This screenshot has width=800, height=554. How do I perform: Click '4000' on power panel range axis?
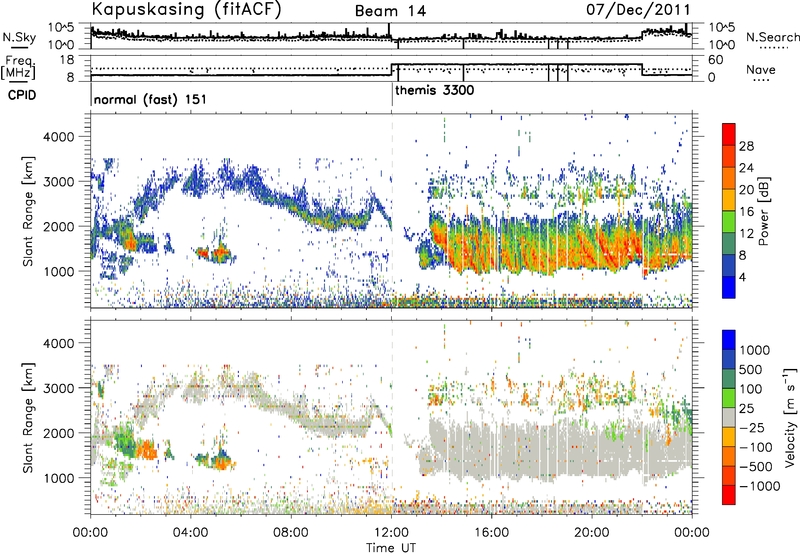pos(58,137)
